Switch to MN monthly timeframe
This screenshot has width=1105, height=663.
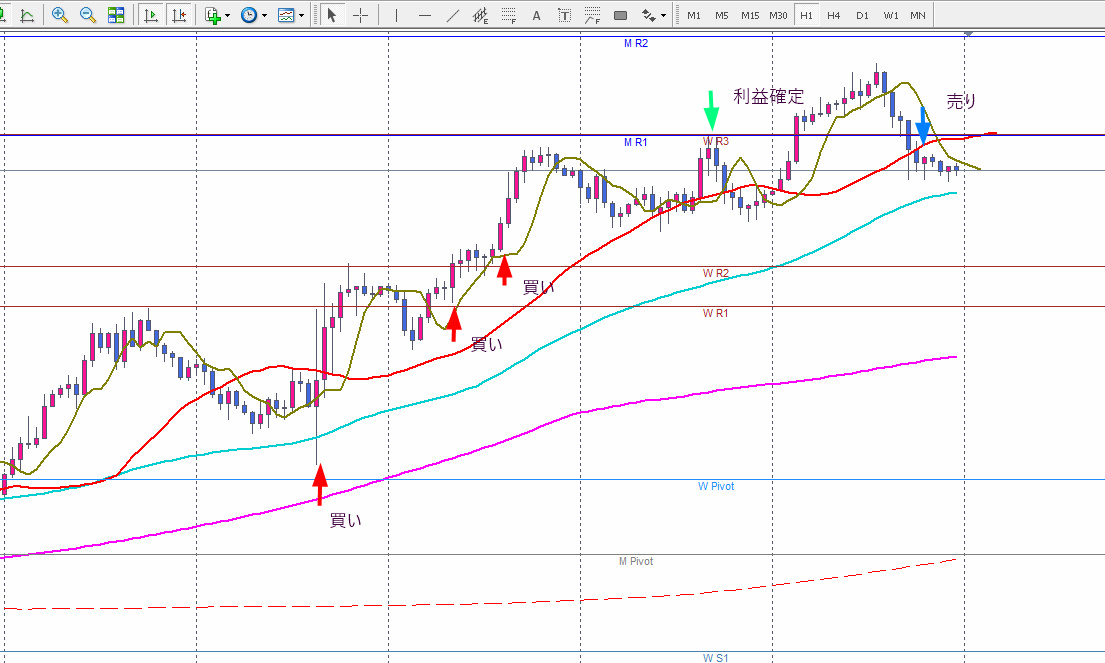click(x=918, y=15)
